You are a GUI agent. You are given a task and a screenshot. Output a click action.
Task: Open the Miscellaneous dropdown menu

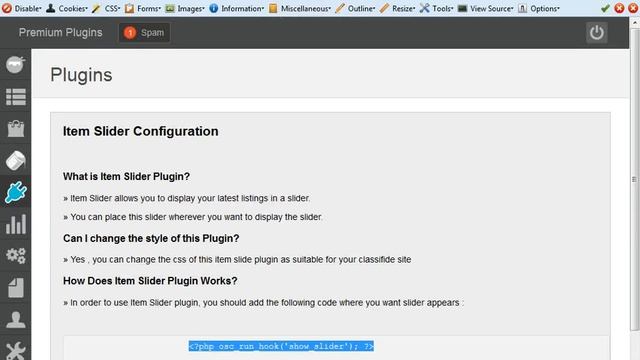click(300, 8)
